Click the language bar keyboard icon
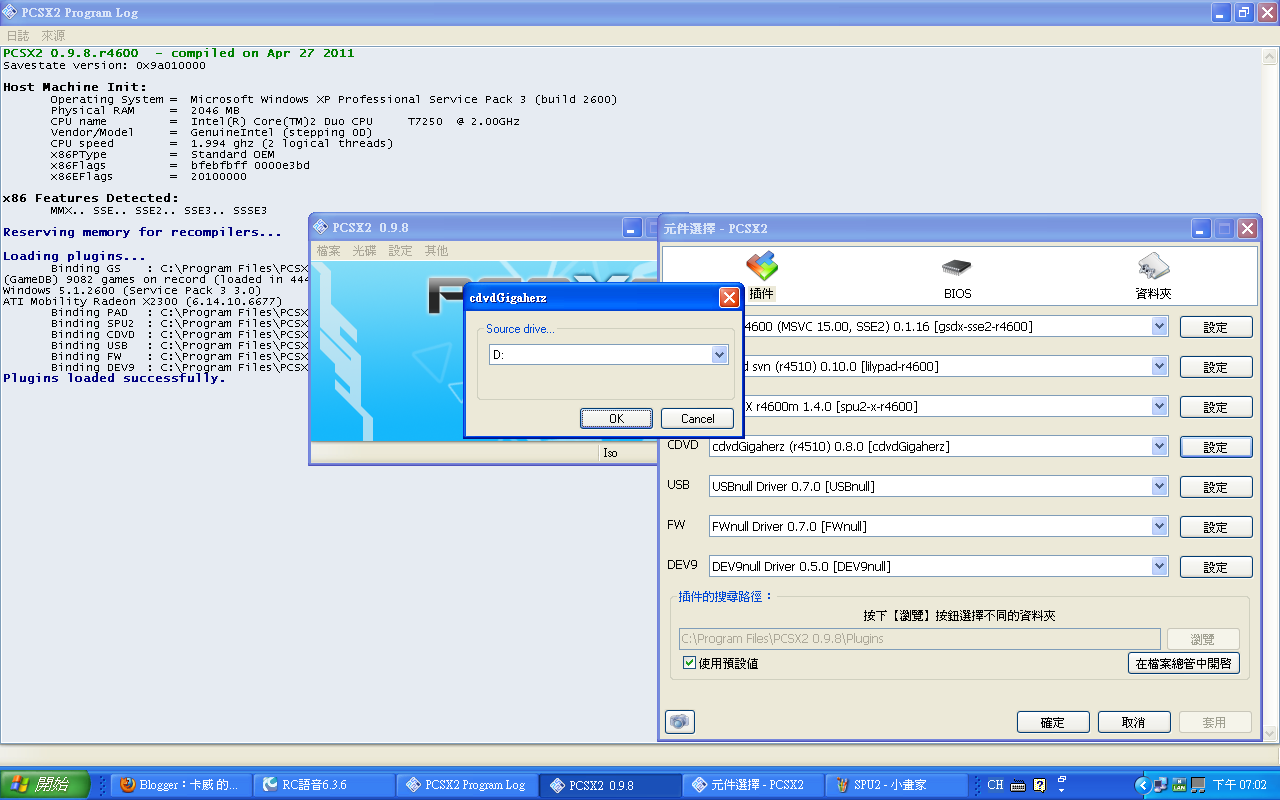The height and width of the screenshot is (800, 1280). coord(1018,785)
